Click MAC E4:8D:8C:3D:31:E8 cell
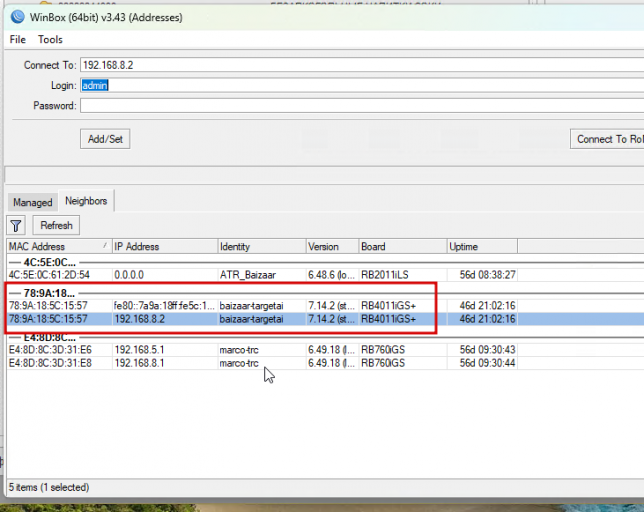Viewport: 644px width, 512px height. coord(50,363)
